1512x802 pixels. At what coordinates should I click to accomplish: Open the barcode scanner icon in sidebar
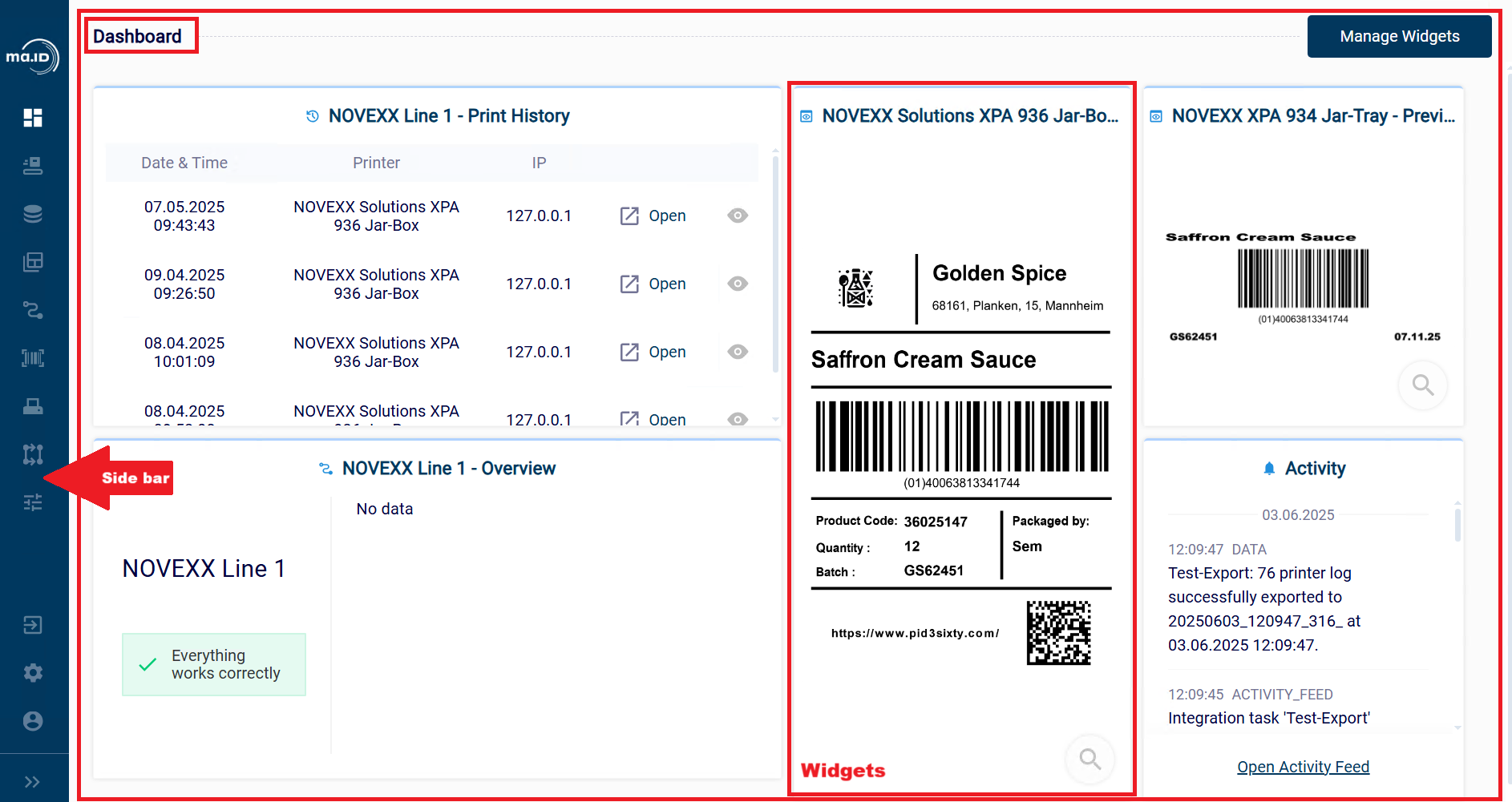pos(33,358)
